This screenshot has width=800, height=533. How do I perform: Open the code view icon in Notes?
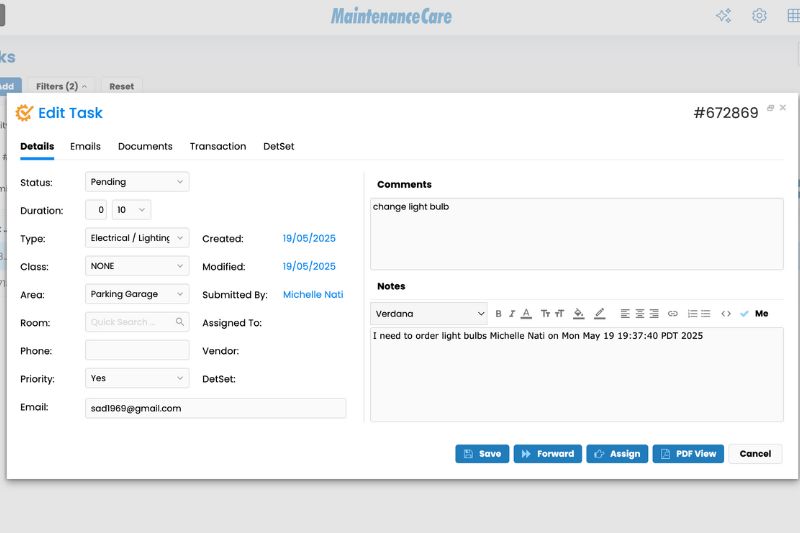[726, 314]
